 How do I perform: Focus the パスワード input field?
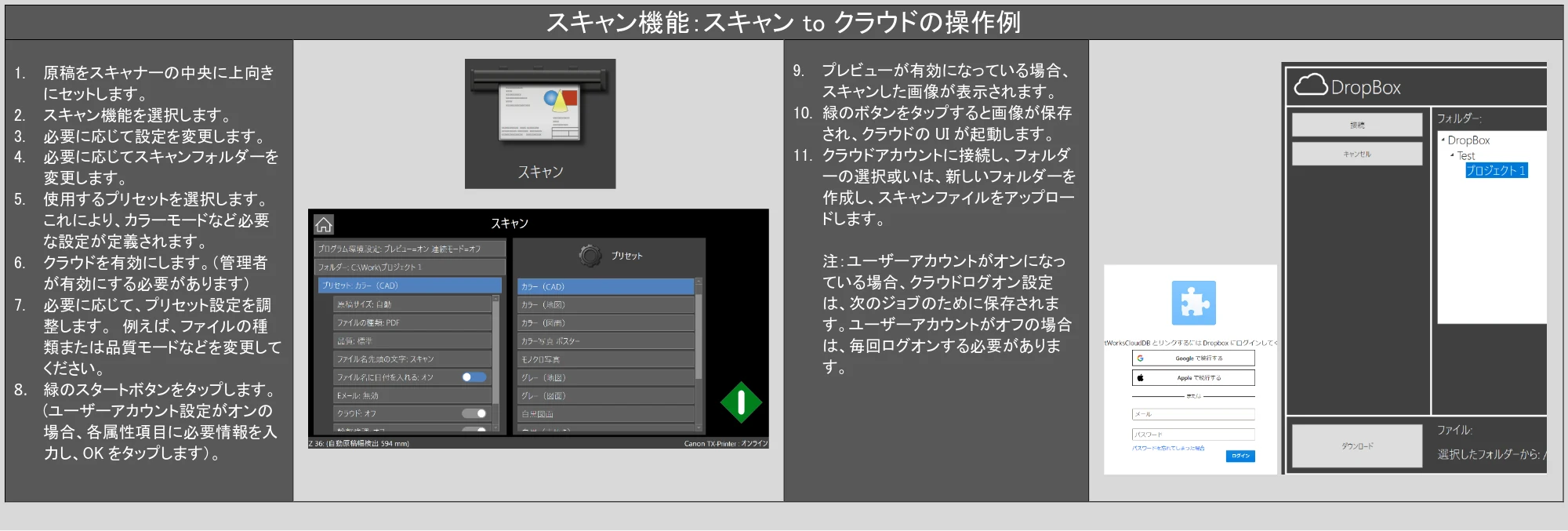1193,435
